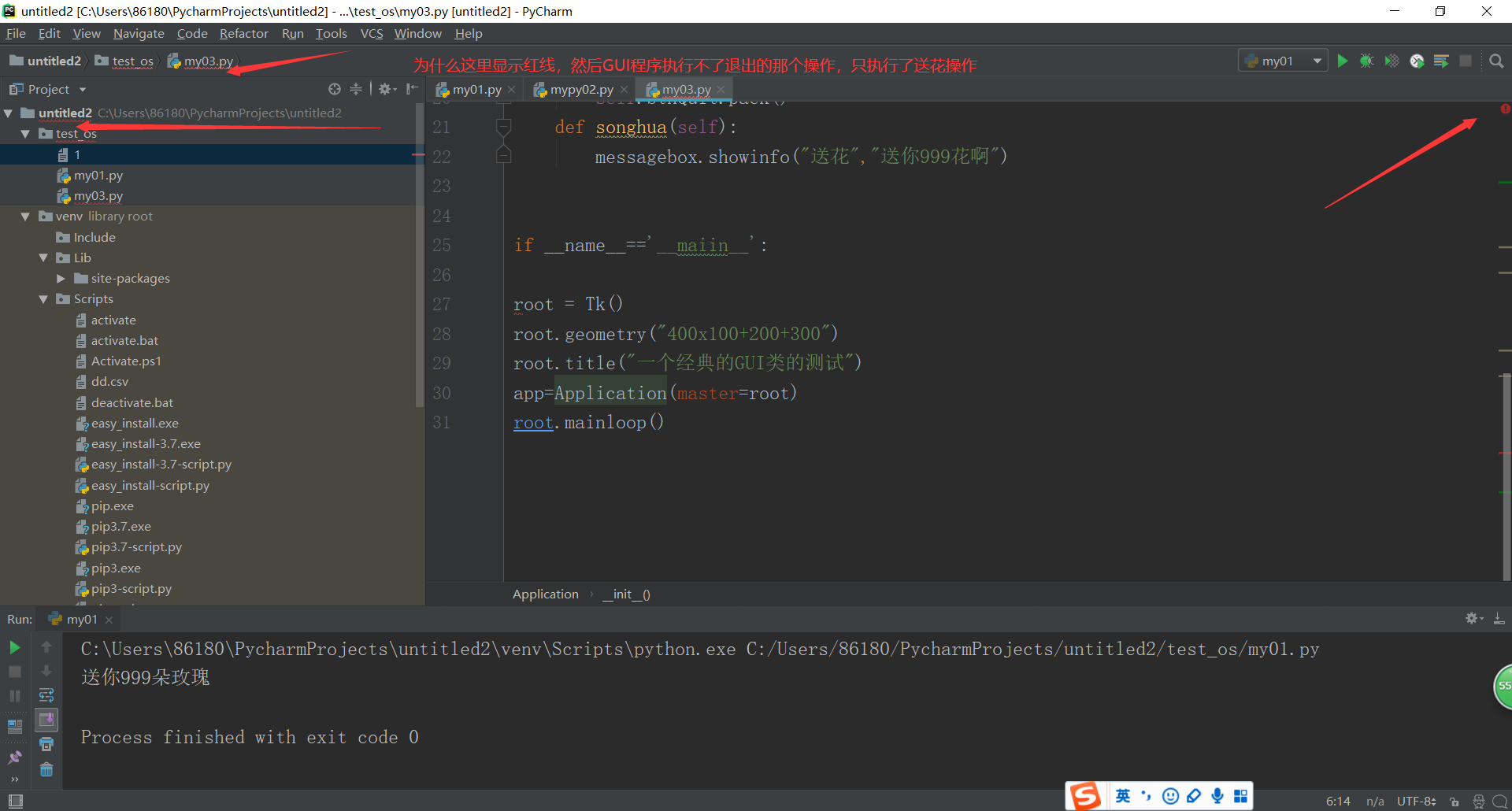The image size is (1512, 811).
Task: Open the Refactor menu
Action: point(243,33)
